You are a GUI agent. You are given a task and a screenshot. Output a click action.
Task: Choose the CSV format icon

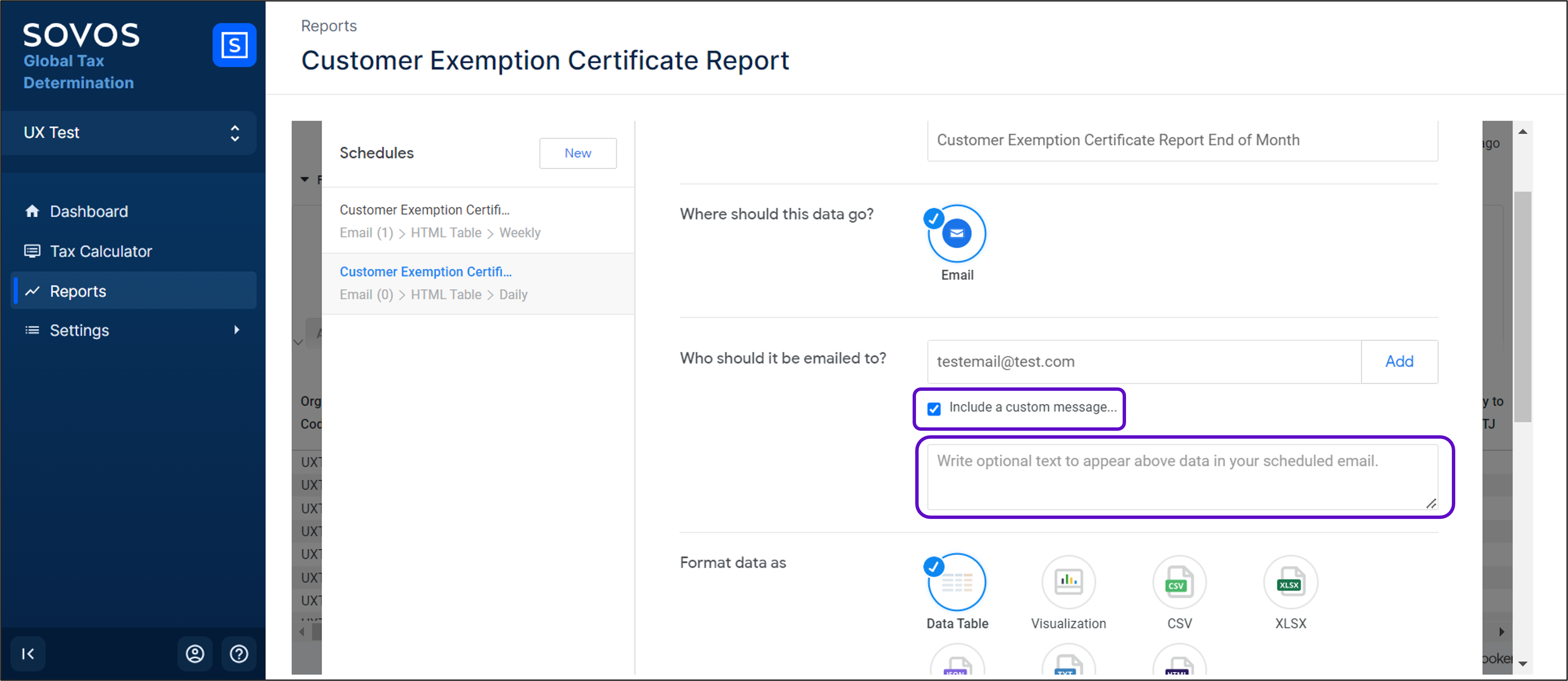click(x=1179, y=582)
